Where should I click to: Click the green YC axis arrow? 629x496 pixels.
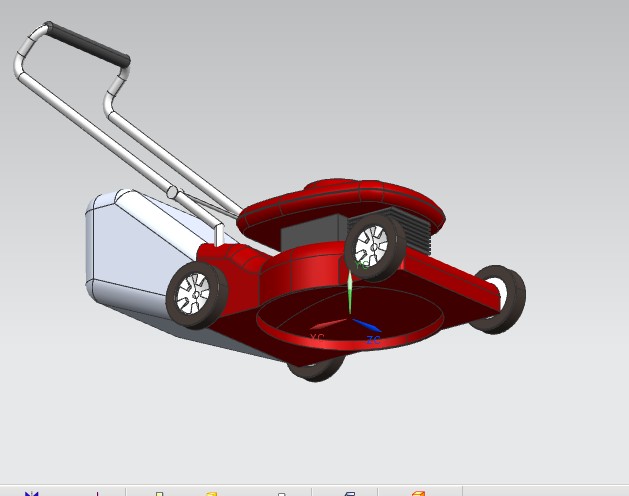coord(350,292)
